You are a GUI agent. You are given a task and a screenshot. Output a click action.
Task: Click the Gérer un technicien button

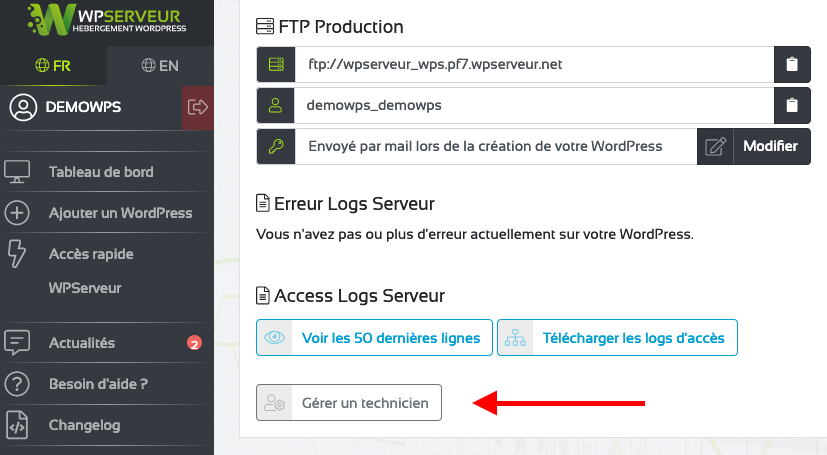pyautogui.click(x=349, y=403)
